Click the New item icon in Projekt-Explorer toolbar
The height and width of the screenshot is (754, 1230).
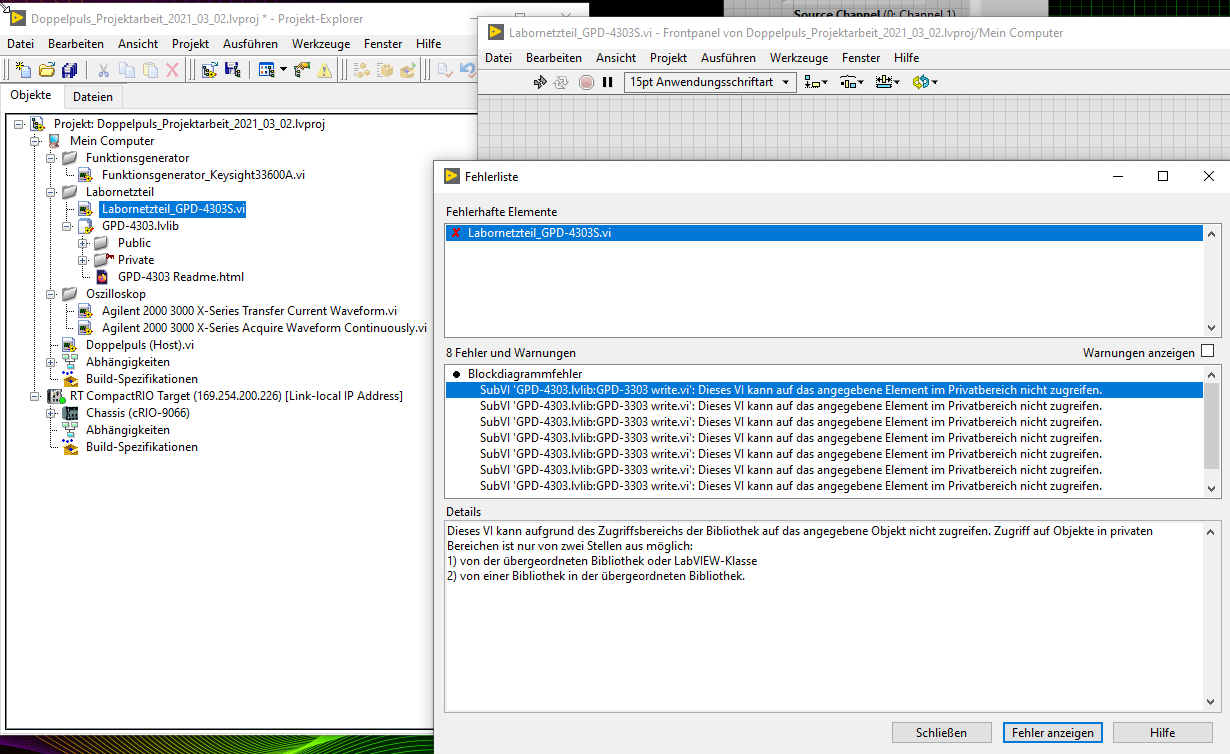click(x=24, y=70)
